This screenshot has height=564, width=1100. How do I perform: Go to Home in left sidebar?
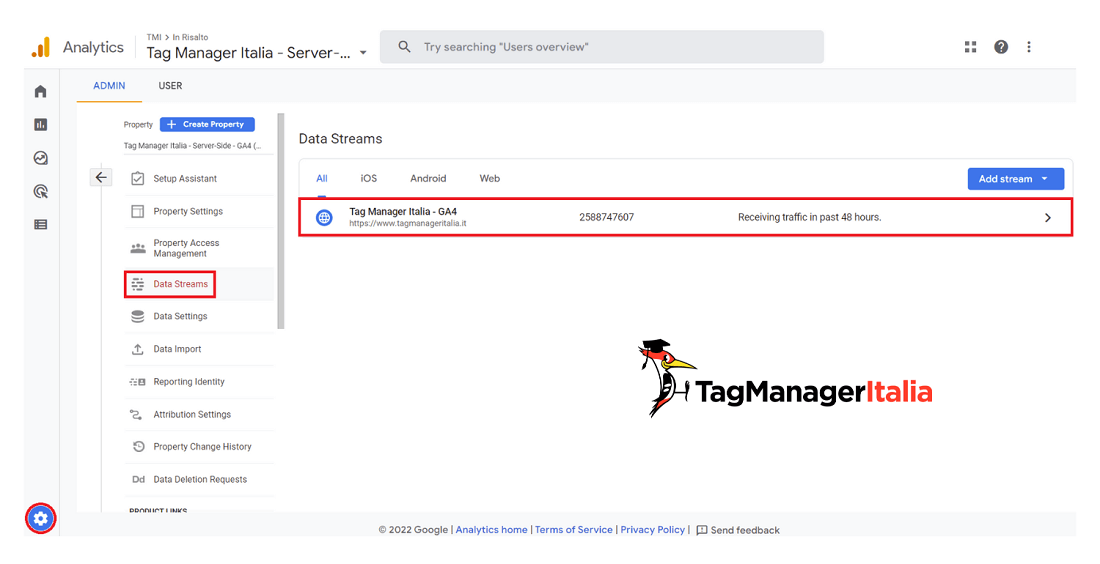point(41,91)
